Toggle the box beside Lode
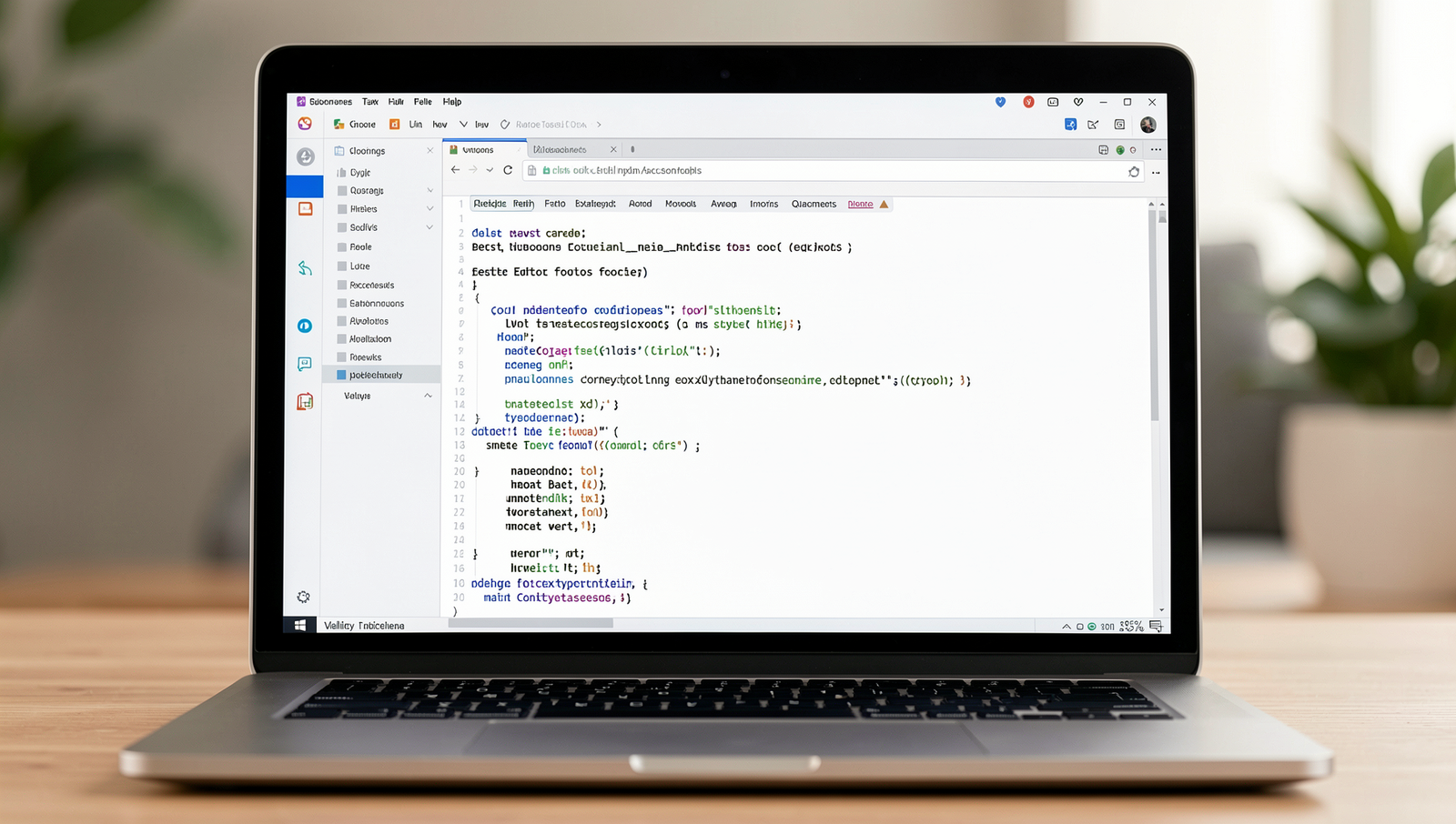 click(342, 266)
